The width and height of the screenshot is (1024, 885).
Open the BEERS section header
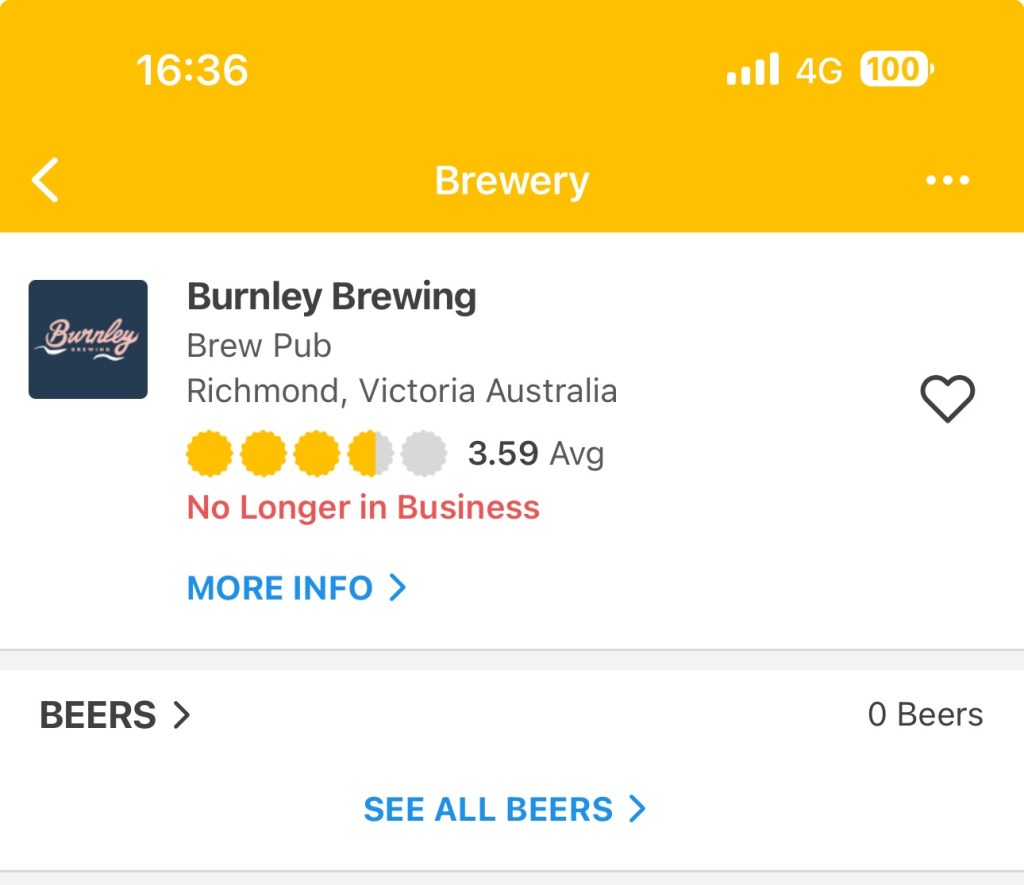tap(98, 715)
